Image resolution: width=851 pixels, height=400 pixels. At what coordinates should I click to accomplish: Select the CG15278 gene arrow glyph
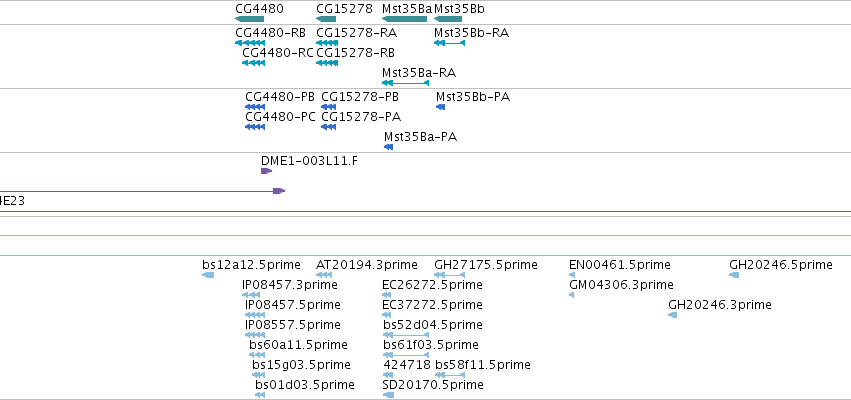[327, 19]
